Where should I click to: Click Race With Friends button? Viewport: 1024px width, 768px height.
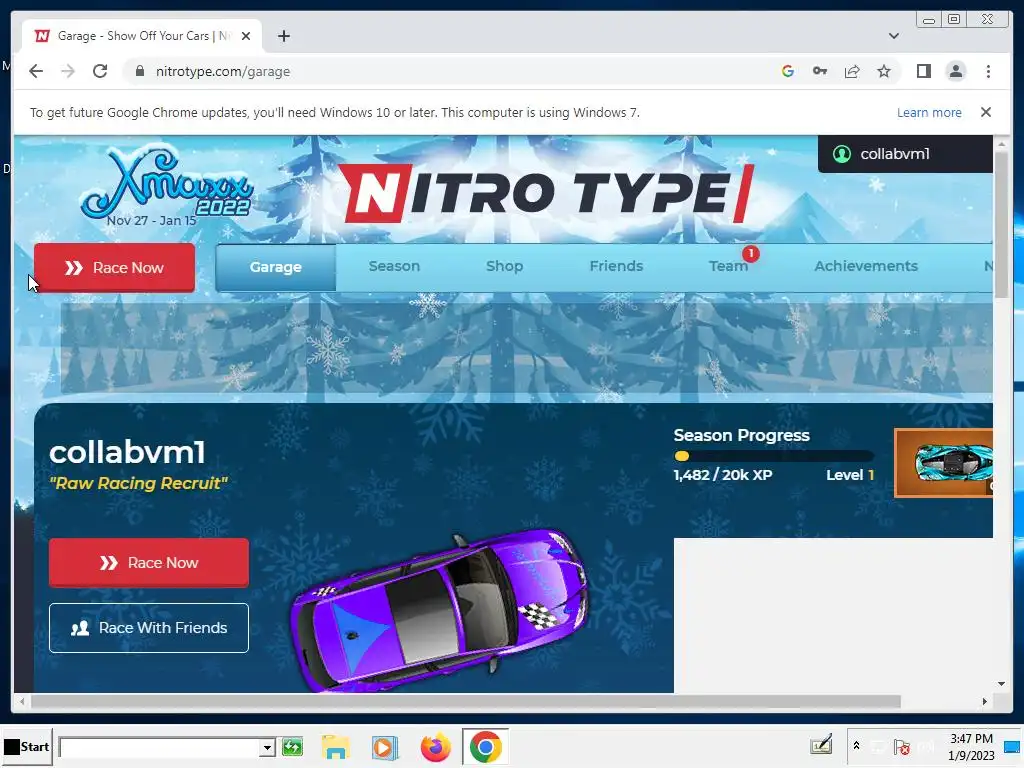[149, 628]
